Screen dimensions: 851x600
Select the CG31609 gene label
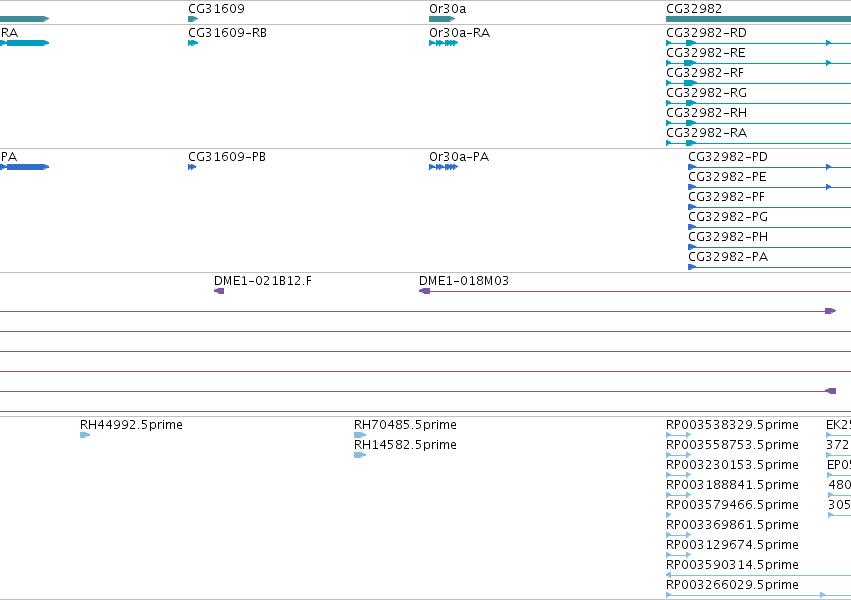point(216,9)
